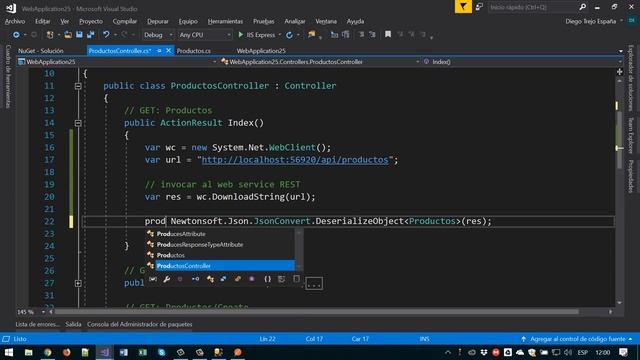This screenshot has width=640, height=360.
Task: Open the Windows Start button
Action: (9, 352)
